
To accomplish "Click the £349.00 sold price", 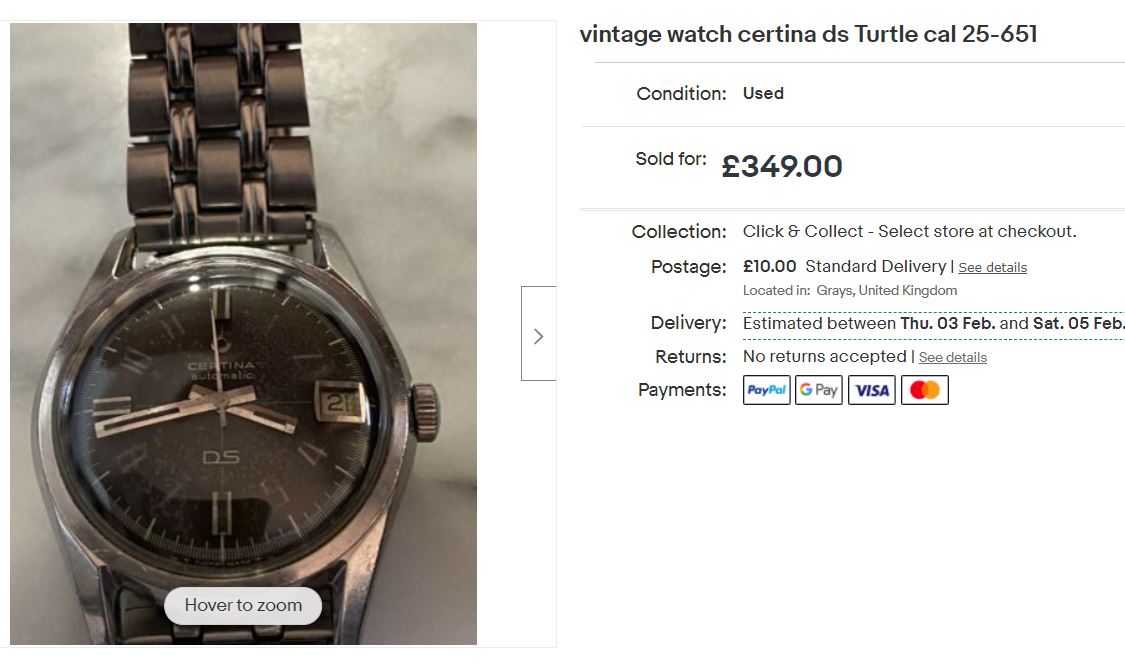I will tap(782, 167).
